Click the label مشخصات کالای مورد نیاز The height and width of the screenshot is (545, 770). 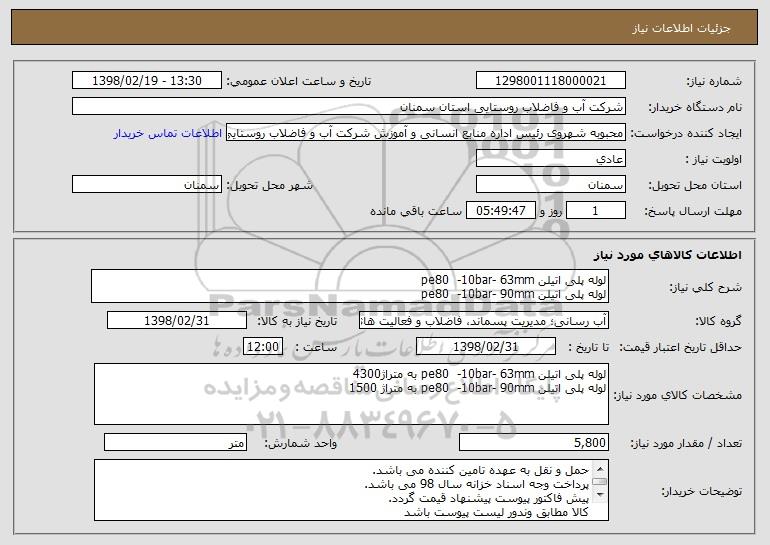[x=680, y=395]
